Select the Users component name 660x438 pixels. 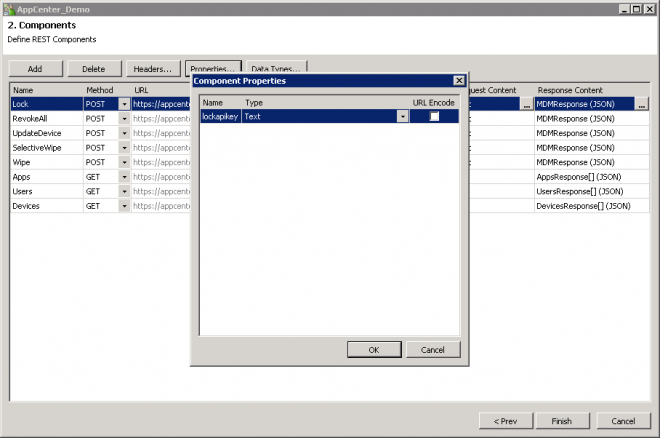(47, 191)
